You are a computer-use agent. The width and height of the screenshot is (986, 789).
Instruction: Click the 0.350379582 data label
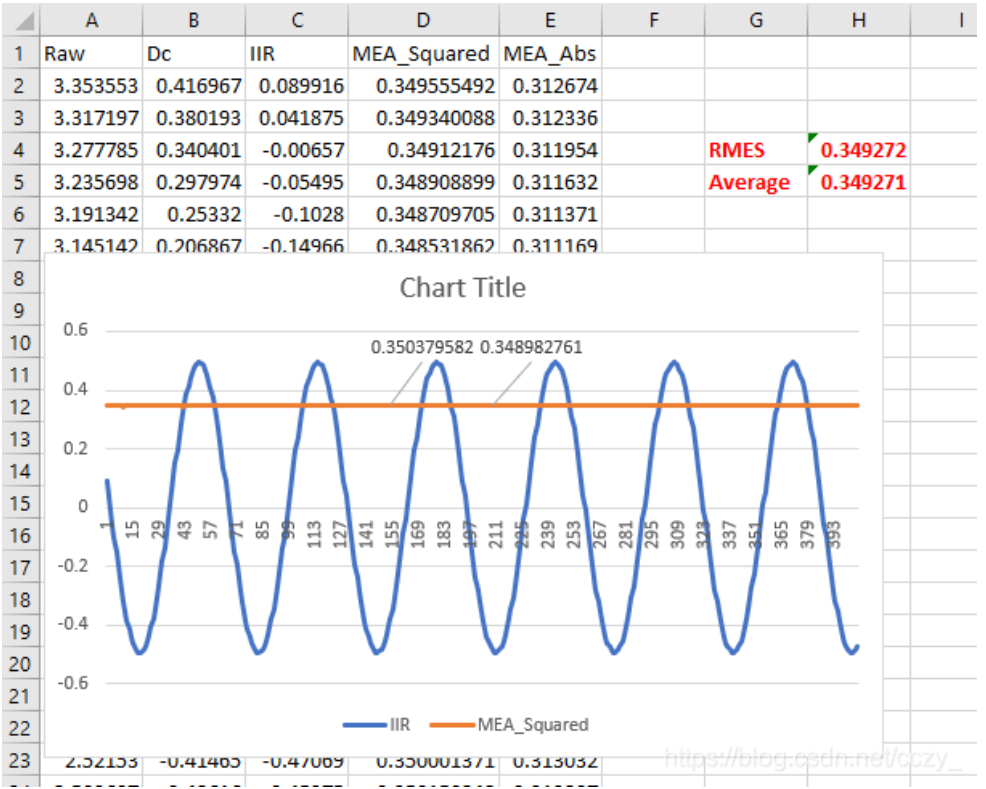pyautogui.click(x=423, y=348)
